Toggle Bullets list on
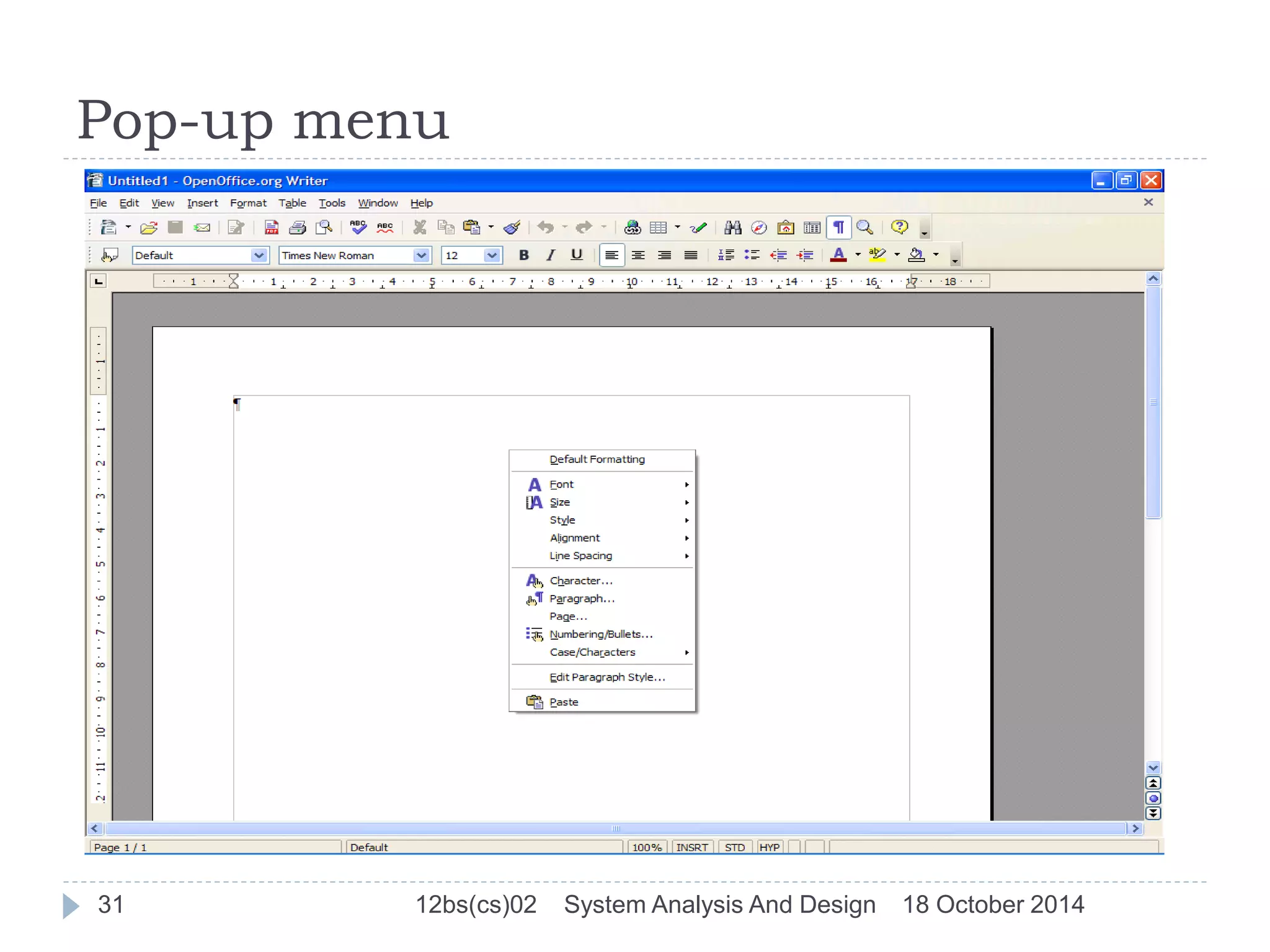This screenshot has height=952, width=1270. point(752,255)
